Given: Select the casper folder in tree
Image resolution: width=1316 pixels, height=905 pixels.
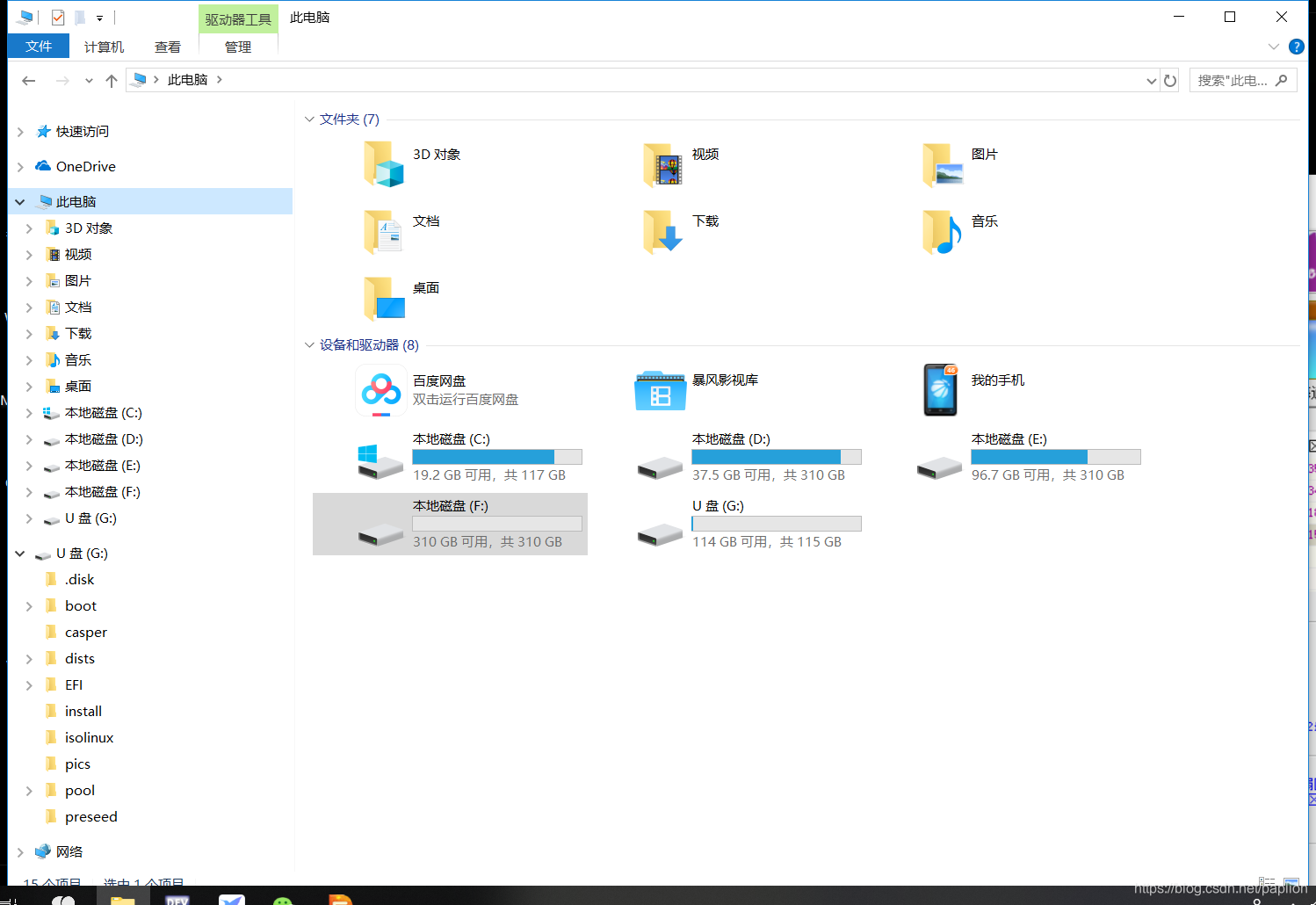Looking at the screenshot, I should (86, 633).
